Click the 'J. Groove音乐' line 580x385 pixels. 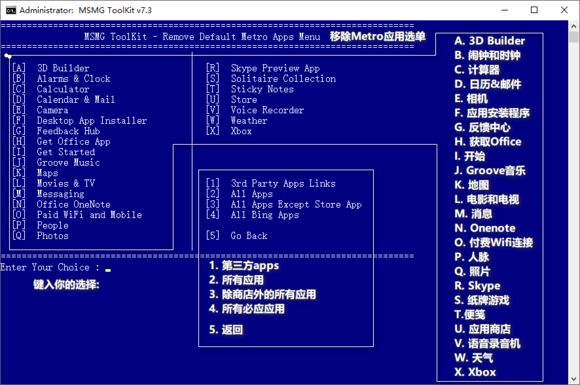tap(490, 170)
